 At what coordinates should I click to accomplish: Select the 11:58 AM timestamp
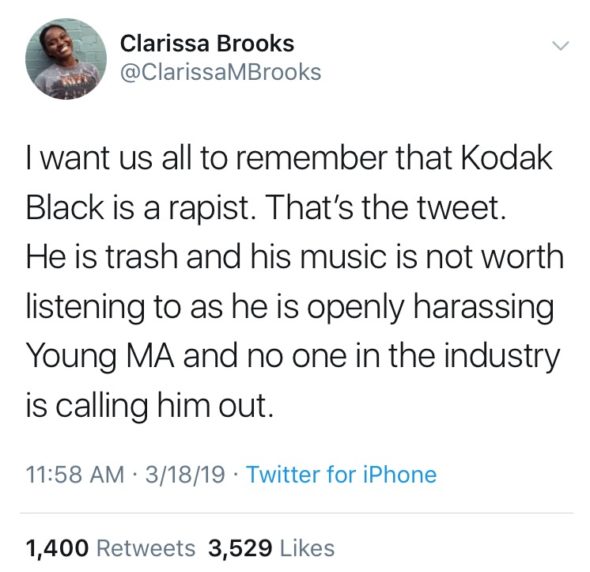point(75,475)
